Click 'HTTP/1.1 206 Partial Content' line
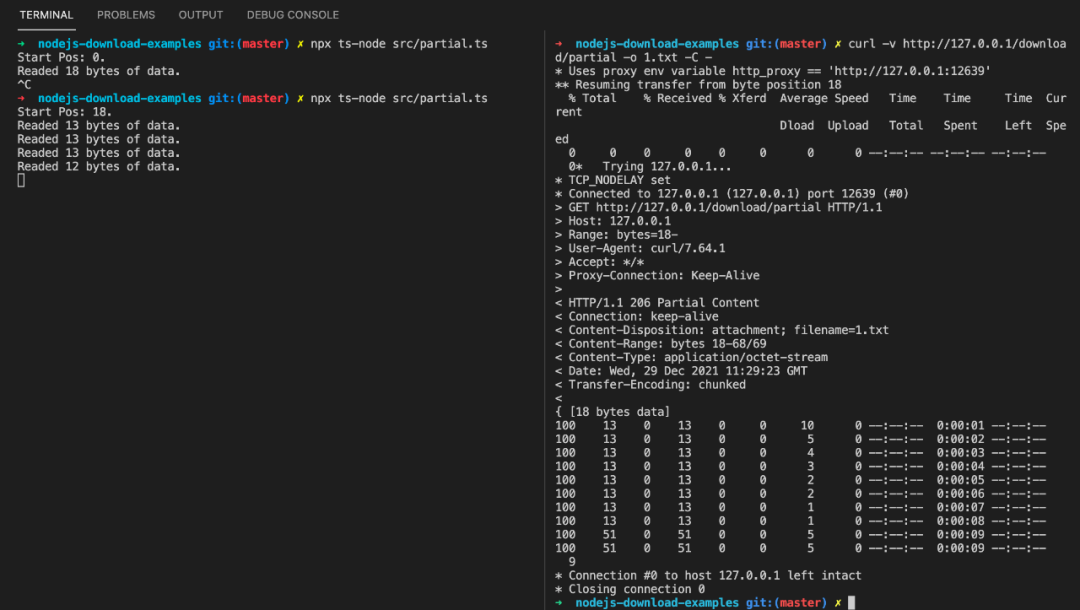Screen dimensions: 1080x610 point(657,303)
